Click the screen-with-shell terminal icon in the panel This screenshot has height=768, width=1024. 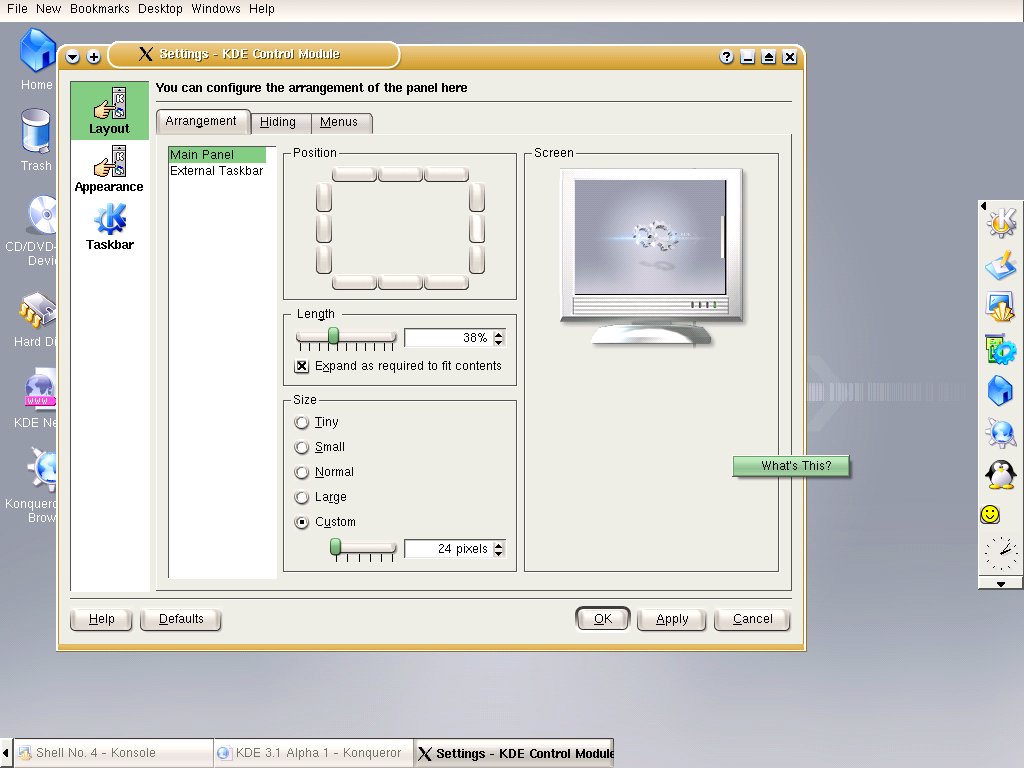pos(1001,307)
